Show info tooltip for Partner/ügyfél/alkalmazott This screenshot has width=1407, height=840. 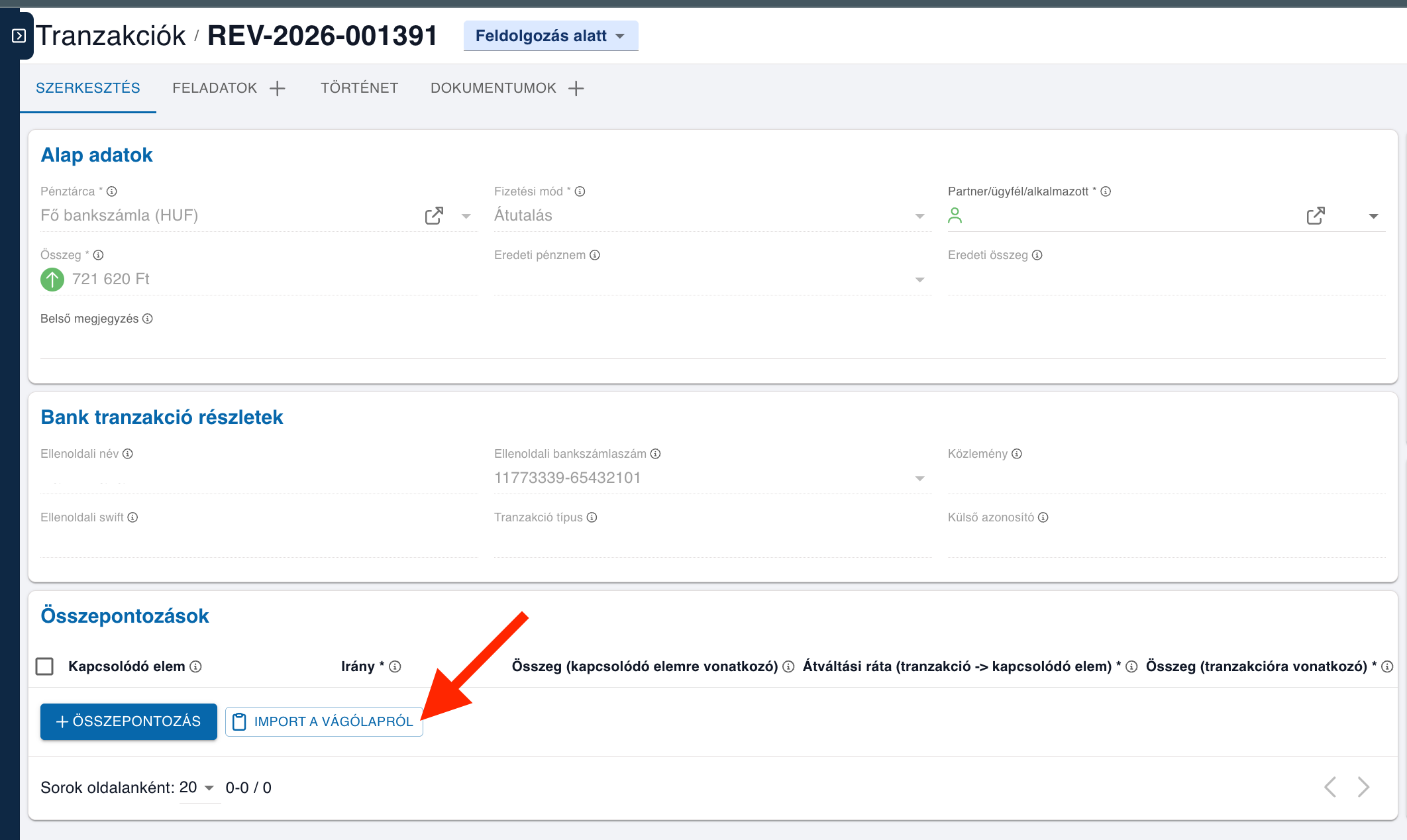(x=1106, y=191)
